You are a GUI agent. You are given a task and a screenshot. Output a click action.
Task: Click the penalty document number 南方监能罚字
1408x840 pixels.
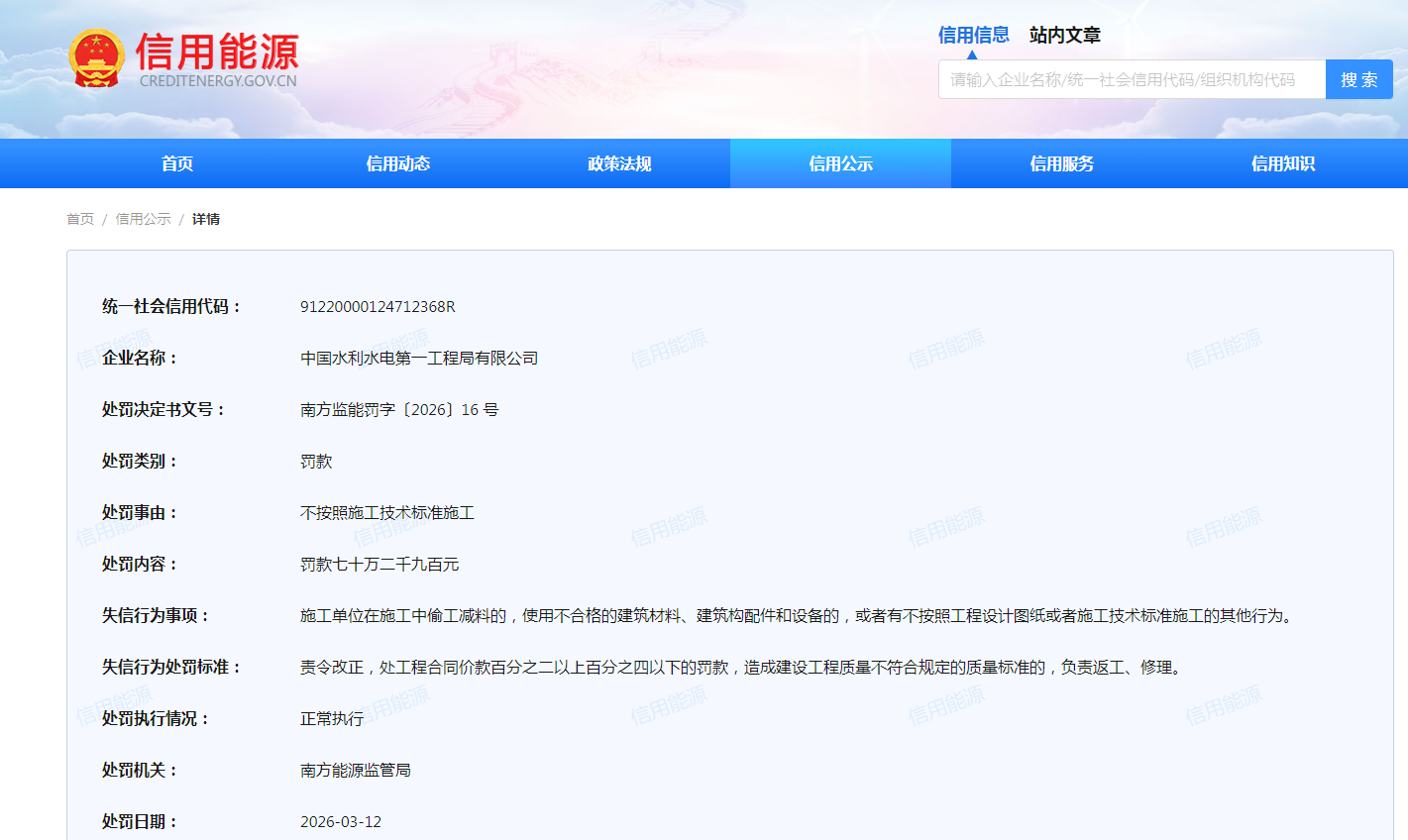[x=399, y=410]
